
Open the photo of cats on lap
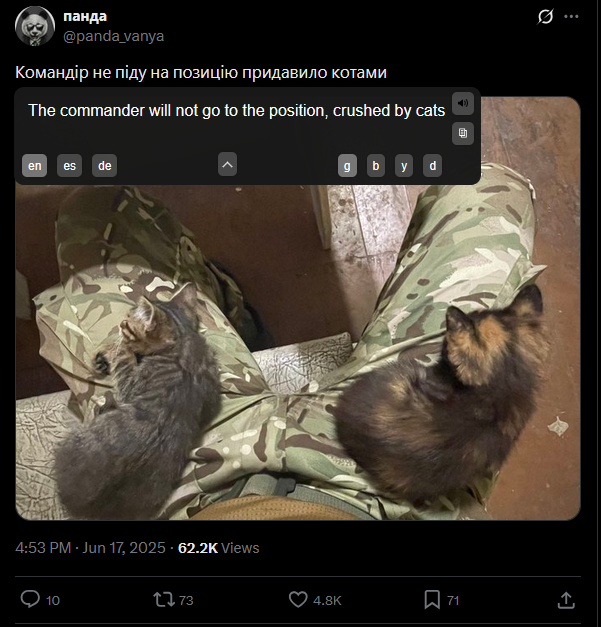(x=298, y=352)
